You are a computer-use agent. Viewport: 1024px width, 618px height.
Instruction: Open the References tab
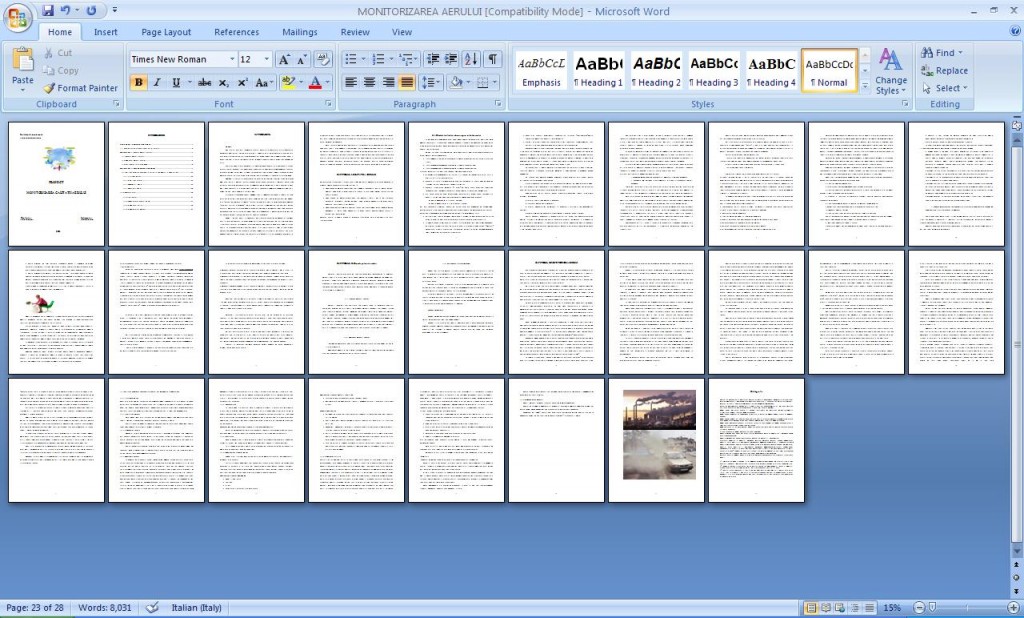(x=236, y=32)
